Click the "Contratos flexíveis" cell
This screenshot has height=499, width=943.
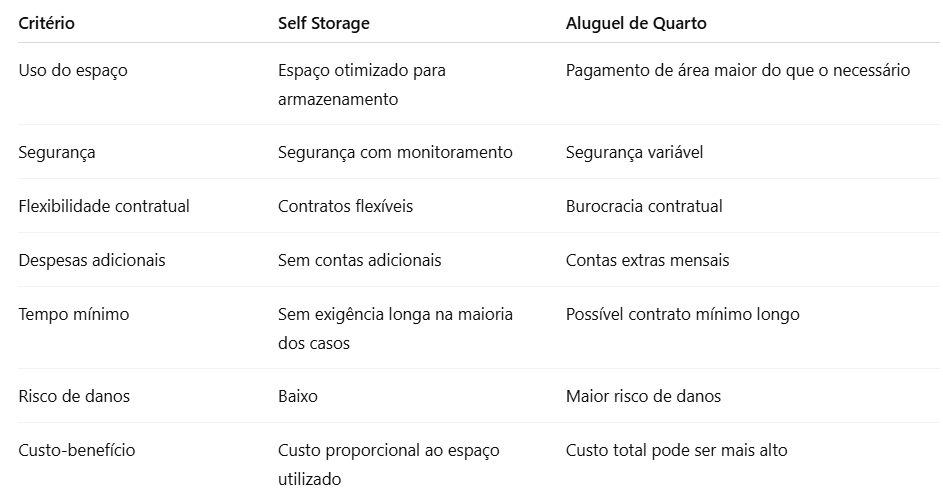[345, 206]
